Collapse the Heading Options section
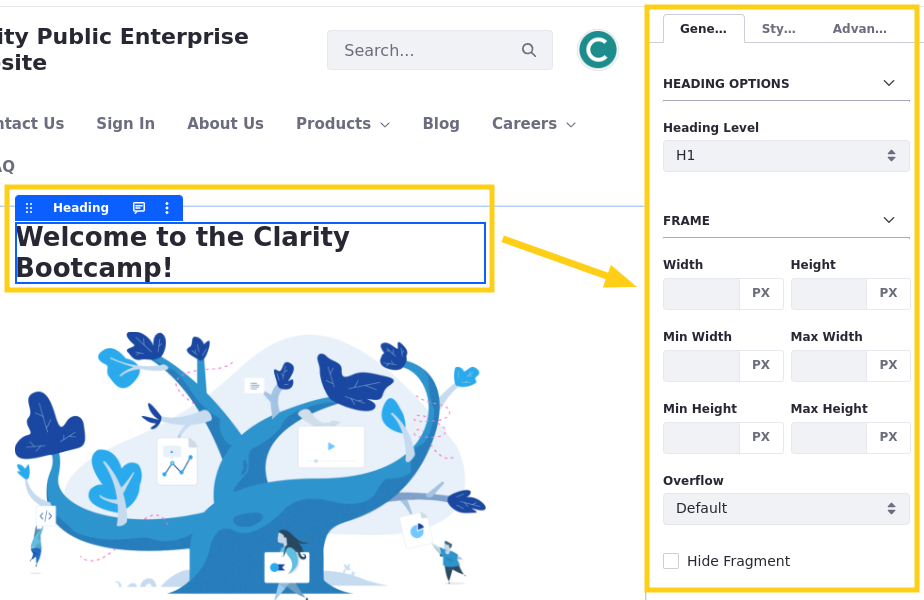The image size is (924, 600). click(889, 83)
